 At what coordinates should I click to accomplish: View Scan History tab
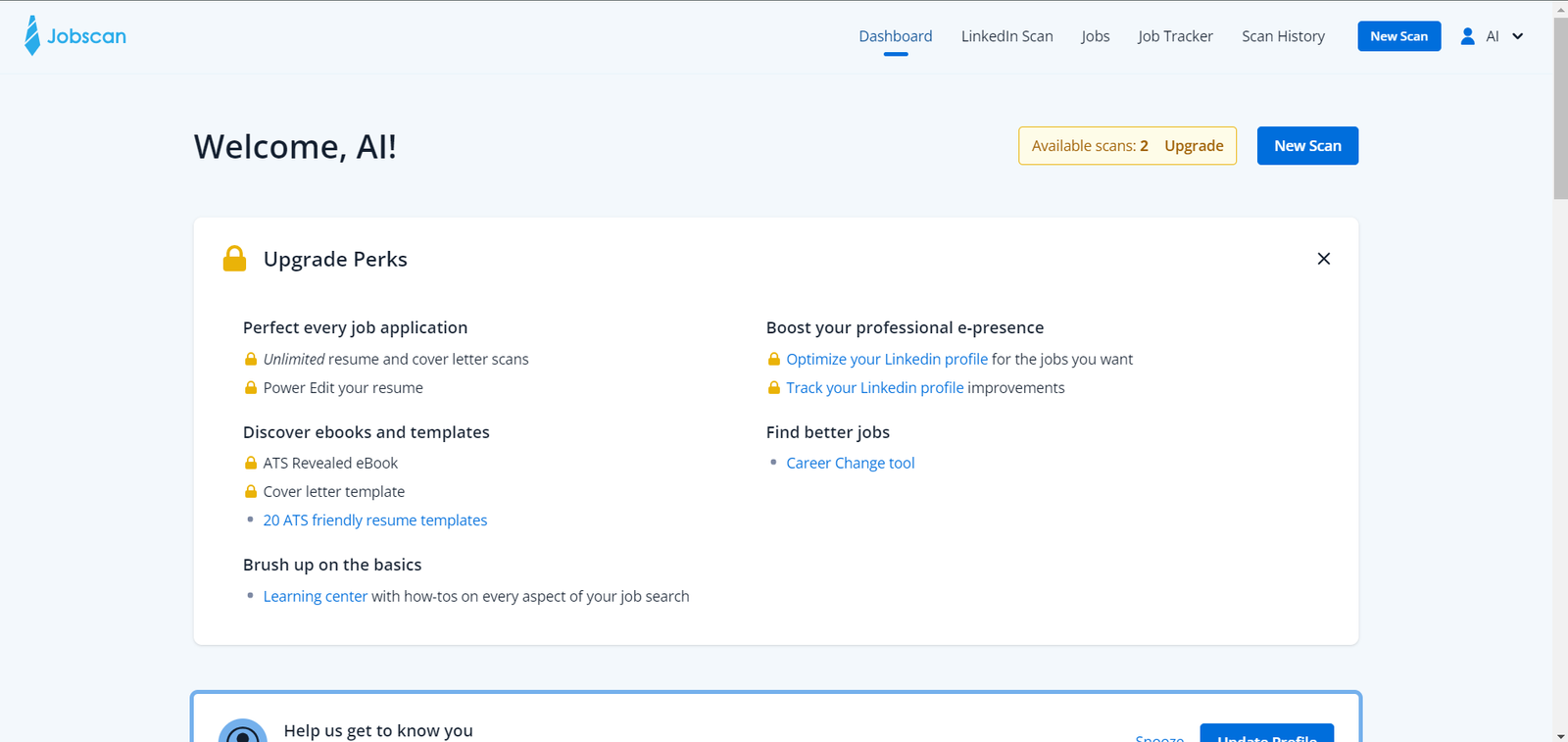pos(1283,36)
